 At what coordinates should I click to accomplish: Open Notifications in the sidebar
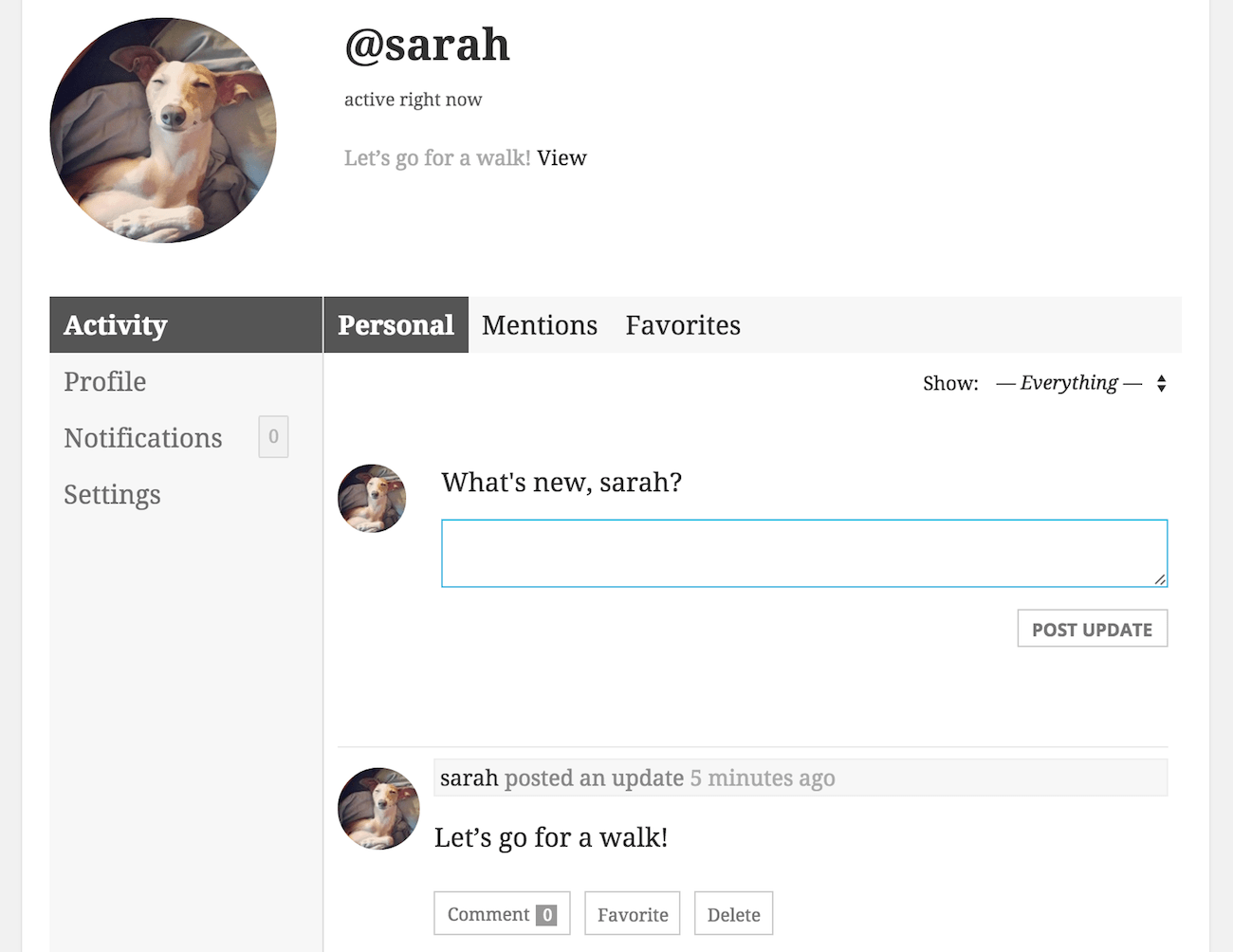pos(143,438)
